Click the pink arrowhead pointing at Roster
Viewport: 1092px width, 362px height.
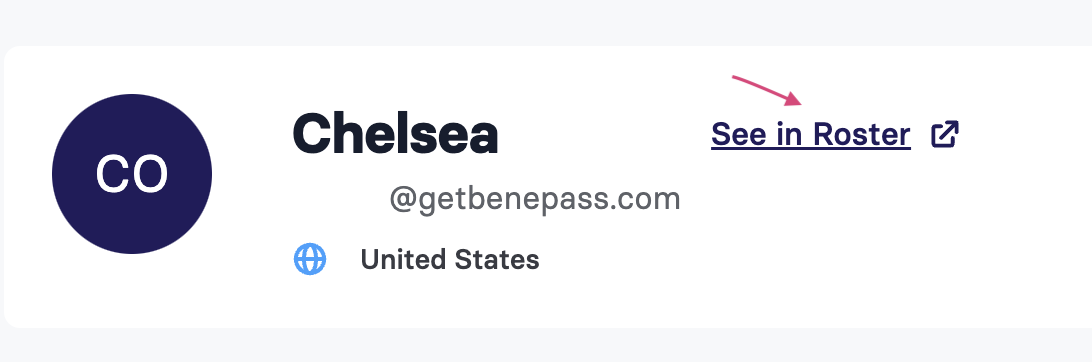pos(795,99)
